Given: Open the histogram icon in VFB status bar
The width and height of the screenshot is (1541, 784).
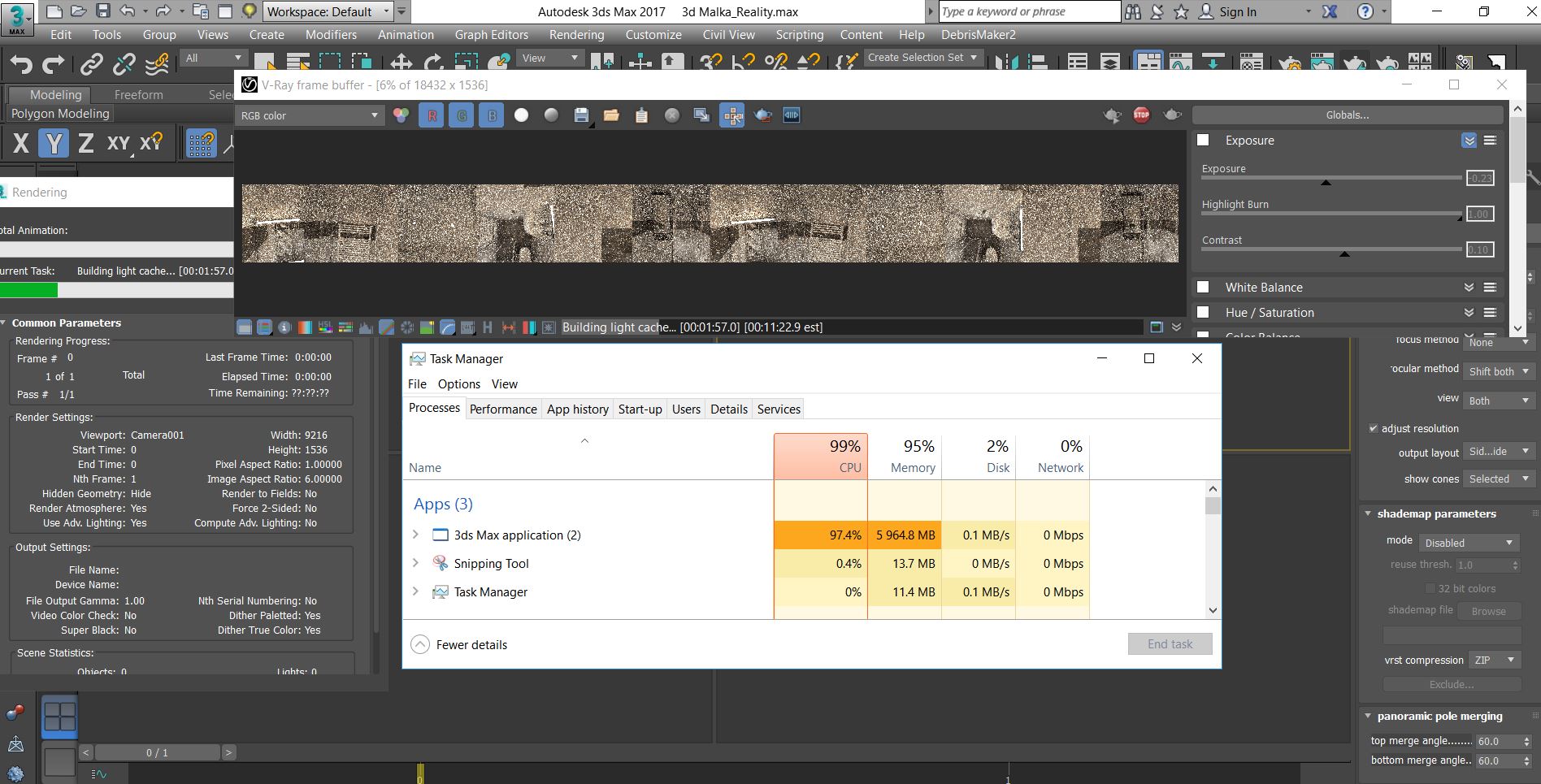Looking at the screenshot, I should 366,327.
